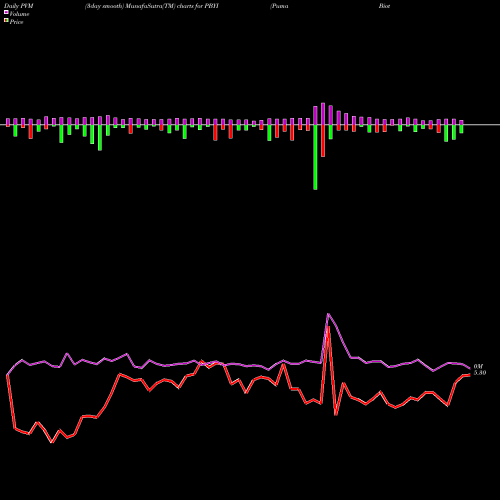Click the lowest point of red price line

coord(52,442)
